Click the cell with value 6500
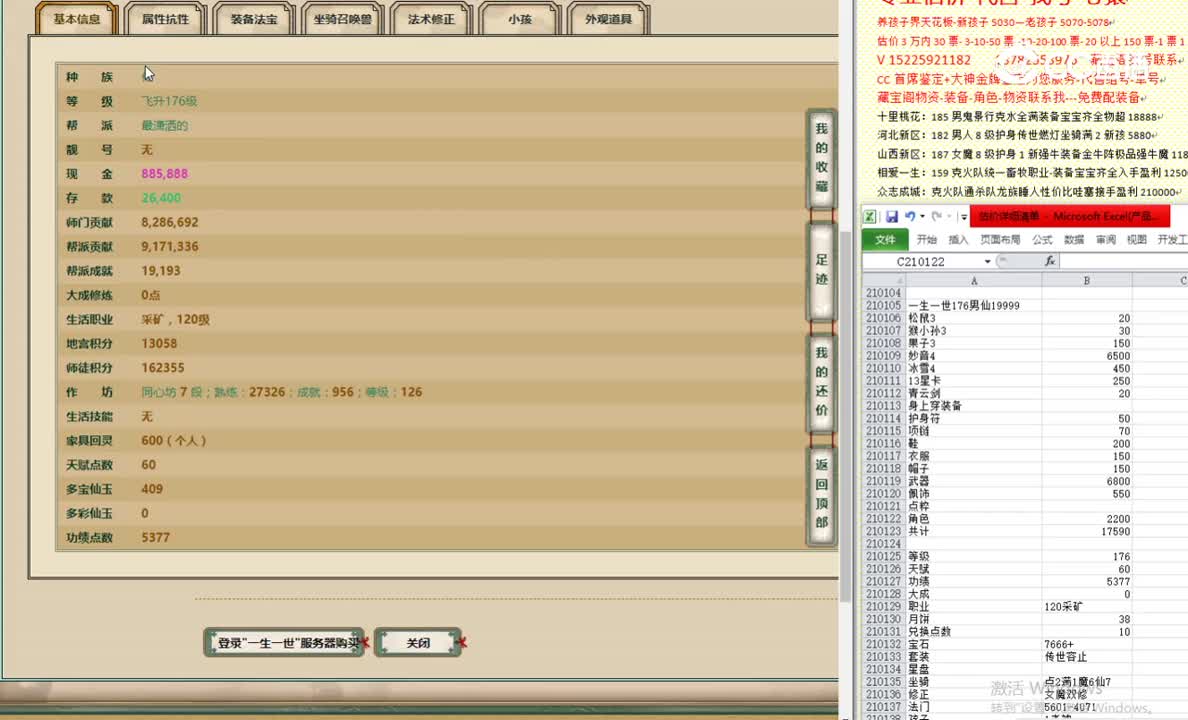The image size is (1188, 720). (x=1087, y=355)
